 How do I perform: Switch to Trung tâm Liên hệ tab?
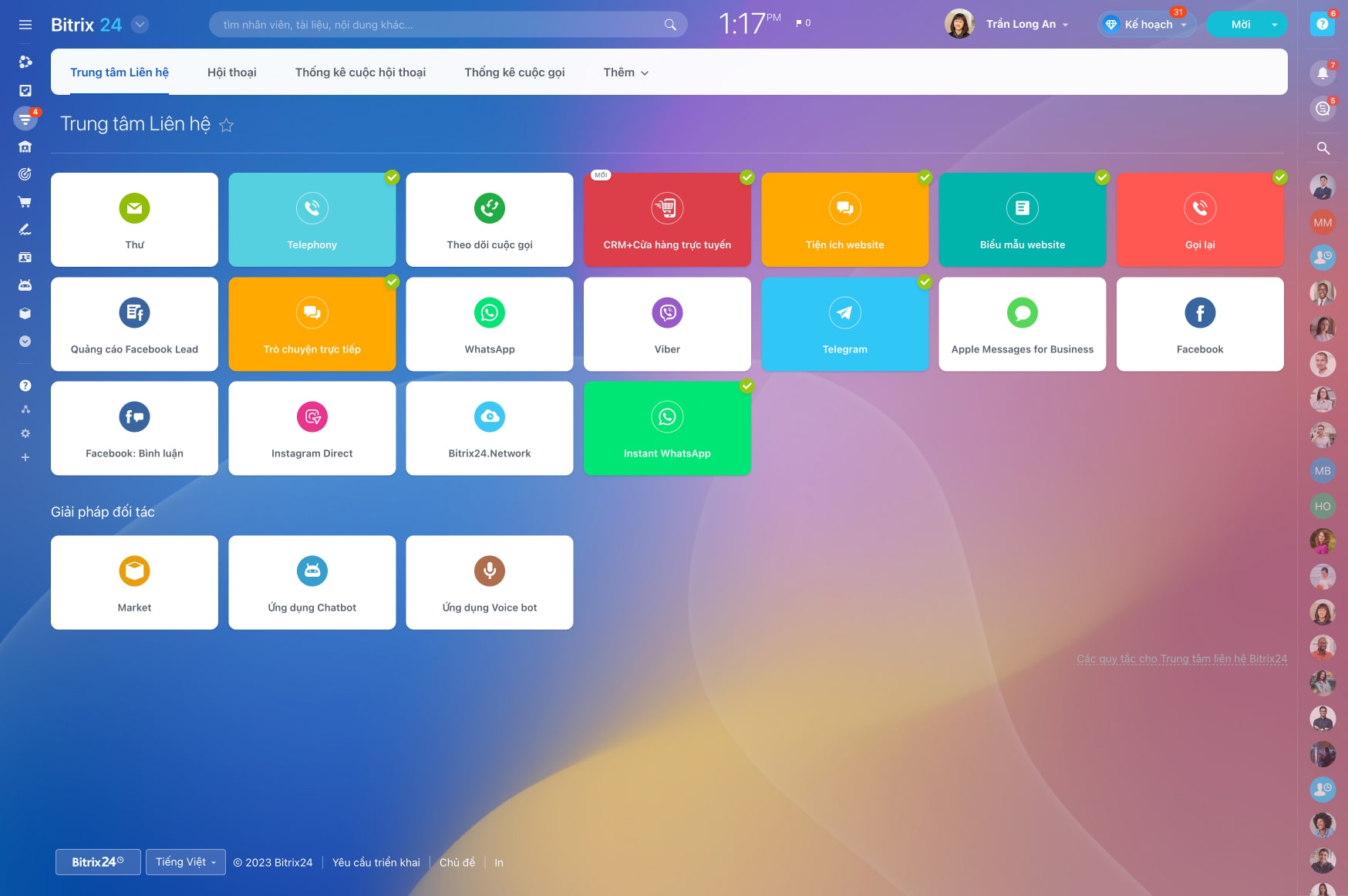(x=120, y=72)
